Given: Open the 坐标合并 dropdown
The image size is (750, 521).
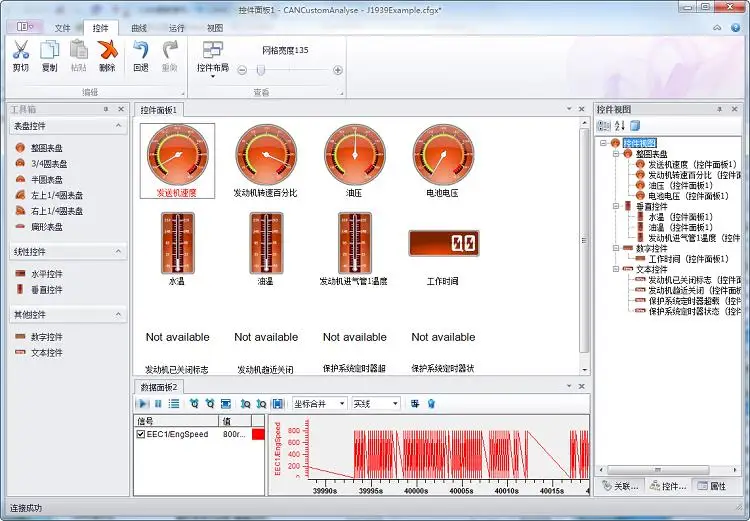Looking at the screenshot, I should click(x=320, y=404).
